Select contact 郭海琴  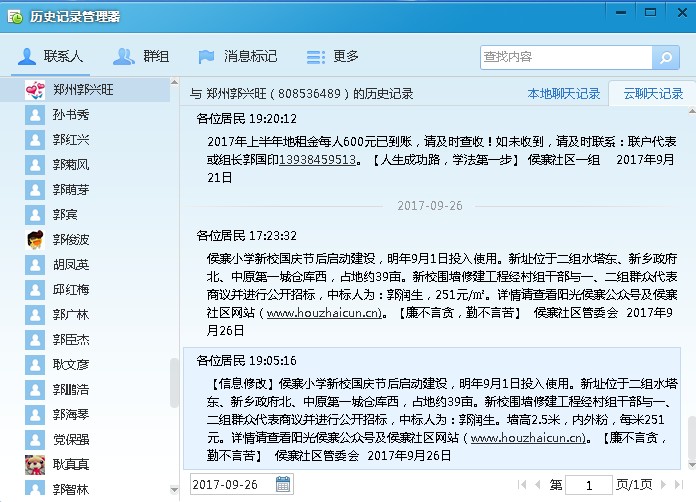[x=85, y=414]
